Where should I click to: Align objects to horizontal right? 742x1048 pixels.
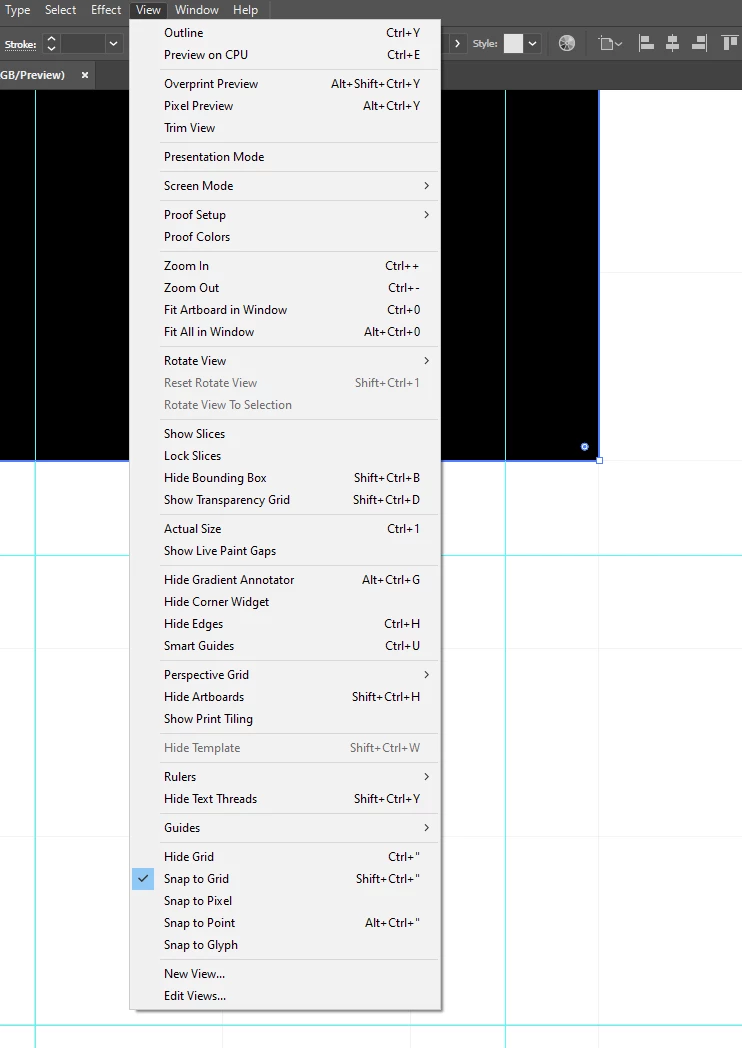tap(699, 43)
